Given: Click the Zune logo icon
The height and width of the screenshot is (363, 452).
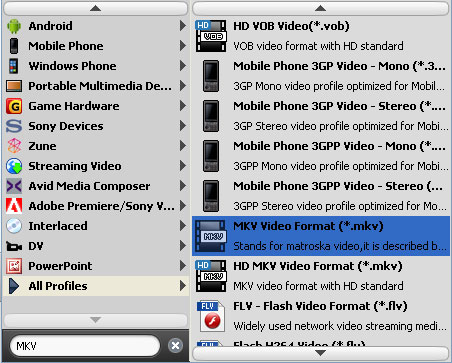Looking at the screenshot, I should point(14,146).
